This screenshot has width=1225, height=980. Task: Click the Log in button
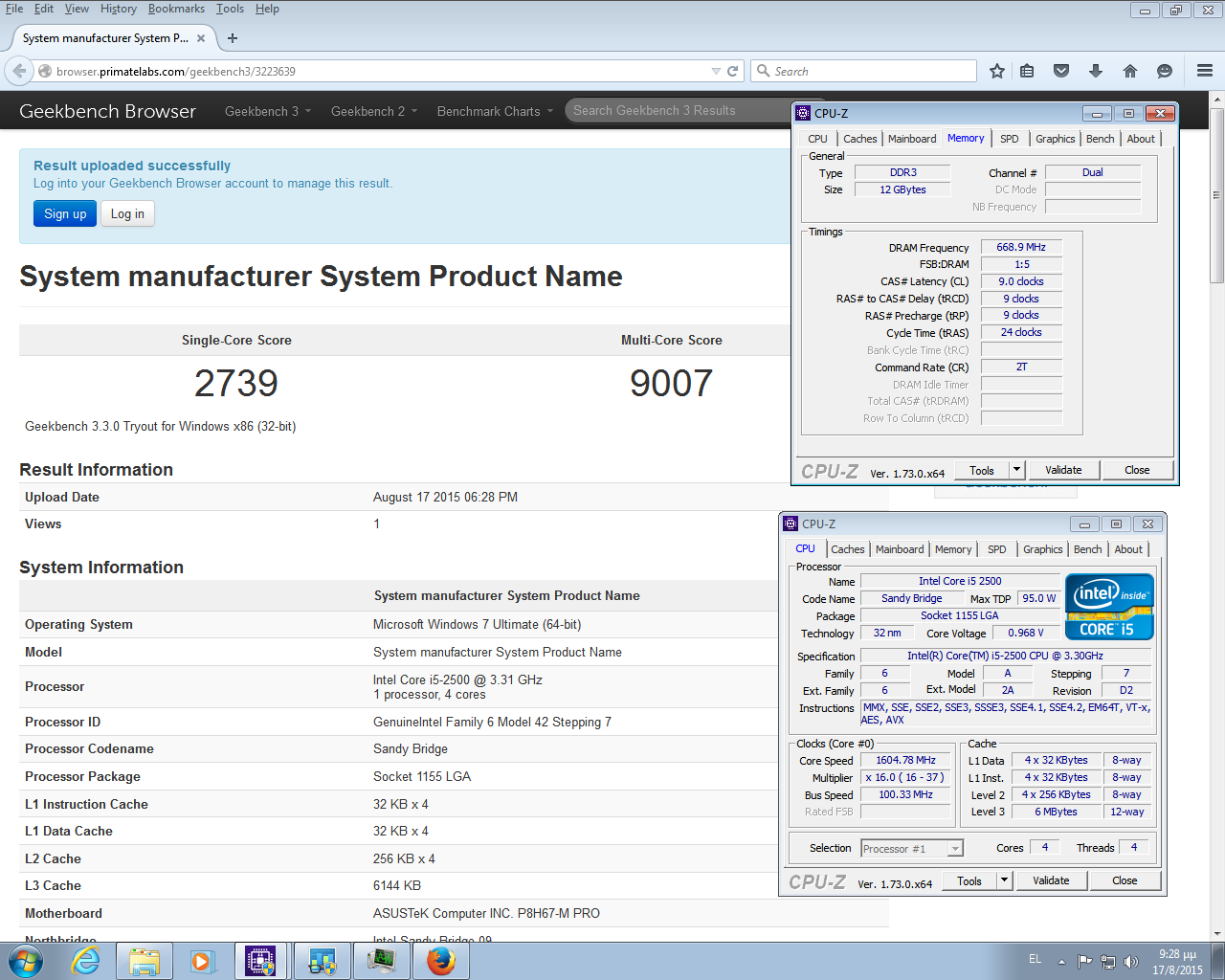point(127,213)
